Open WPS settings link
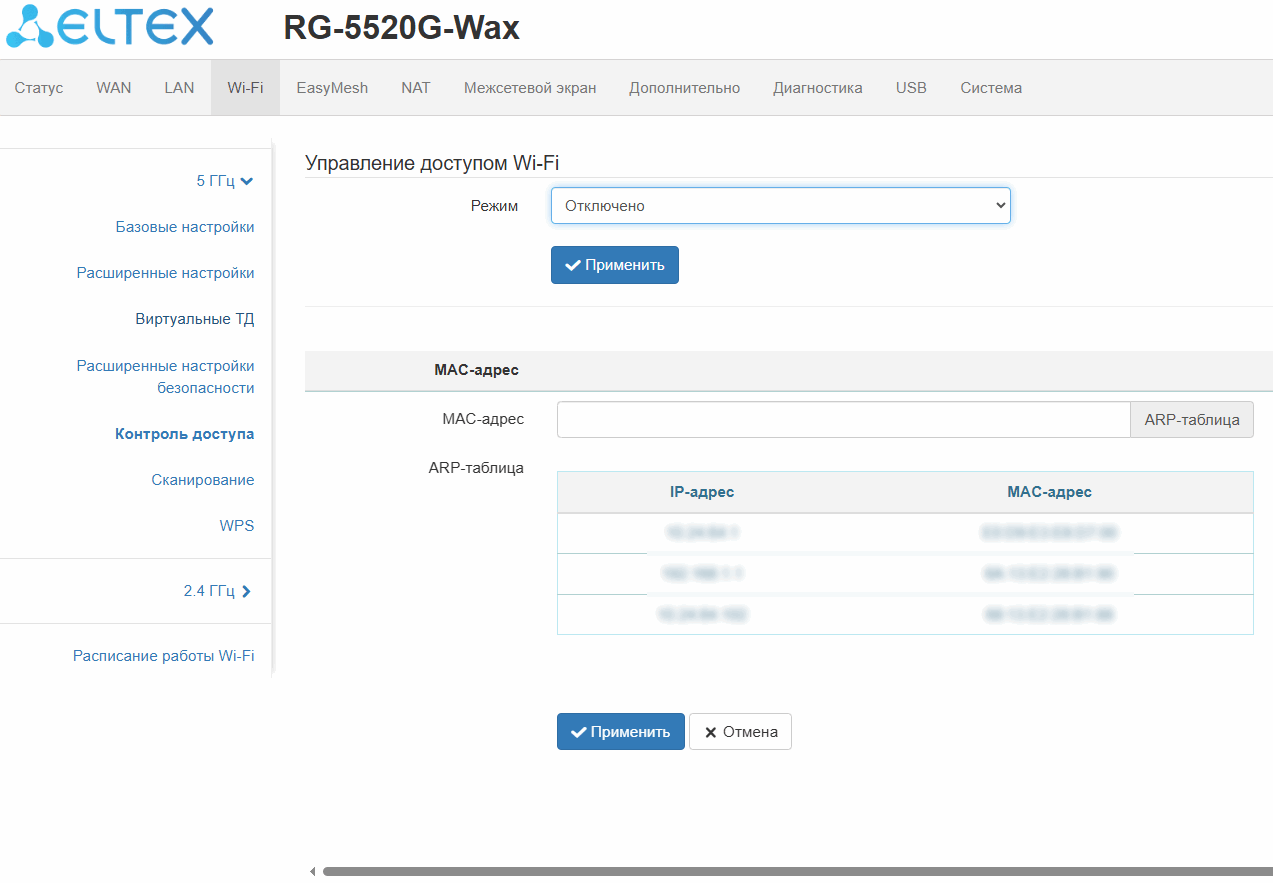The image size is (1273, 883). [x=236, y=526]
